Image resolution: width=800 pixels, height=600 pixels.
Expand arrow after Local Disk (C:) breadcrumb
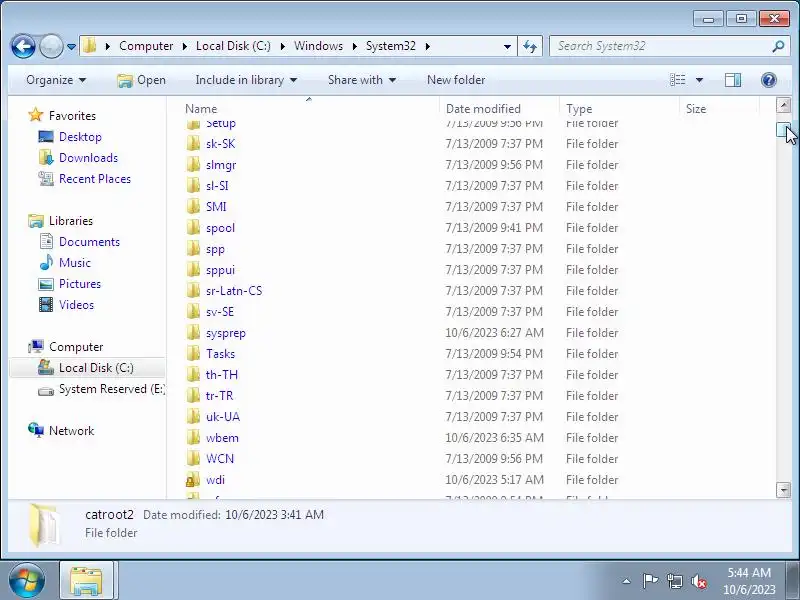pos(283,46)
